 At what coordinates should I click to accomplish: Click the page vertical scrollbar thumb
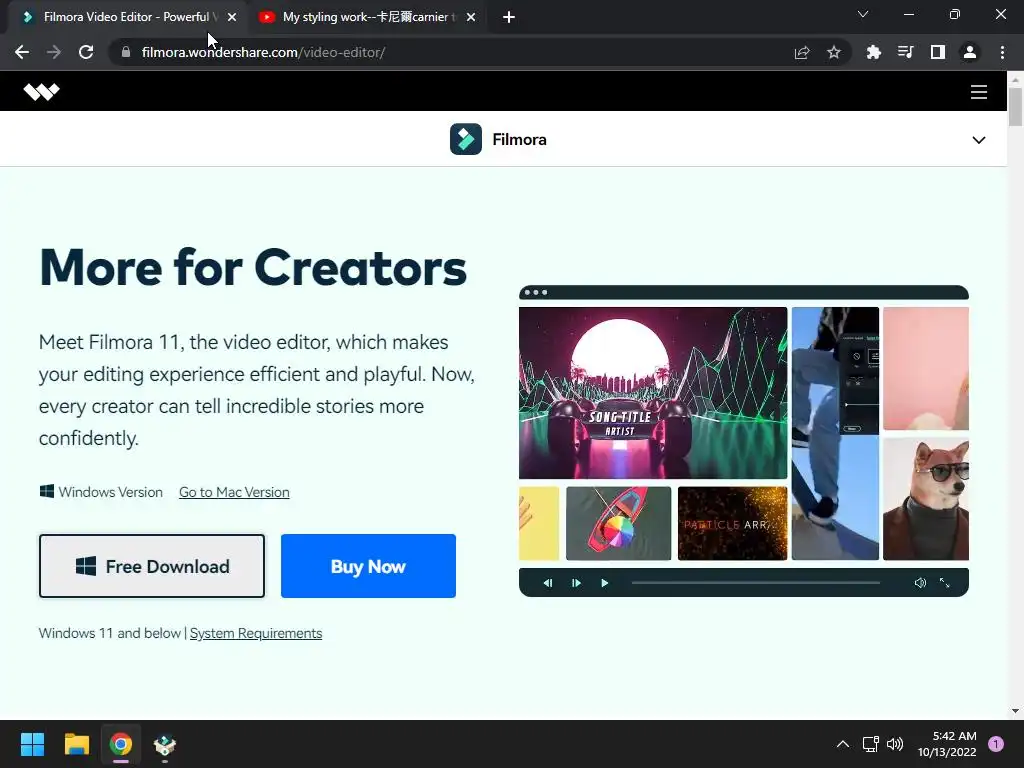coord(1015,106)
